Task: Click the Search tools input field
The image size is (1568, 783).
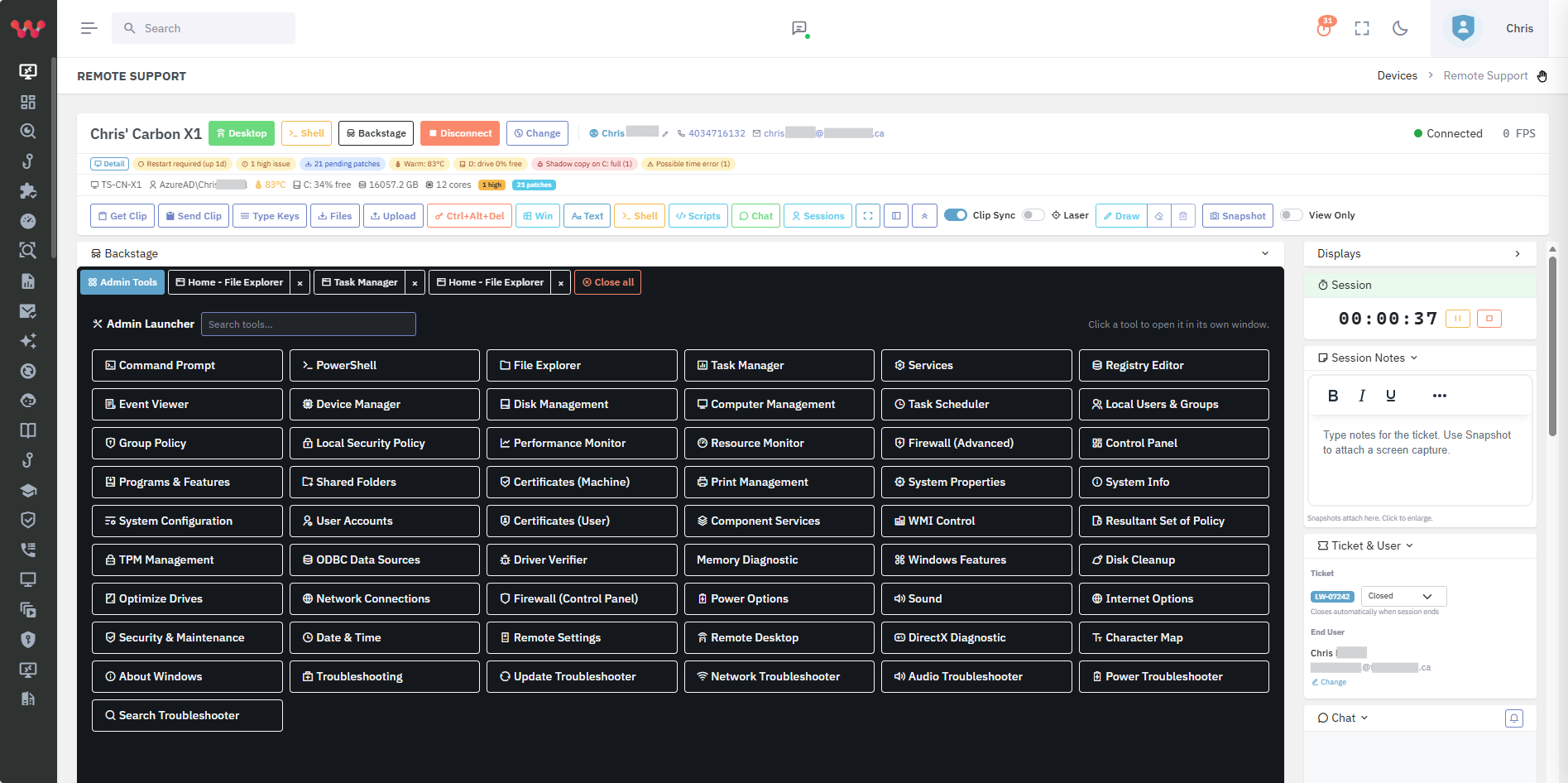Action: pyautogui.click(x=309, y=324)
